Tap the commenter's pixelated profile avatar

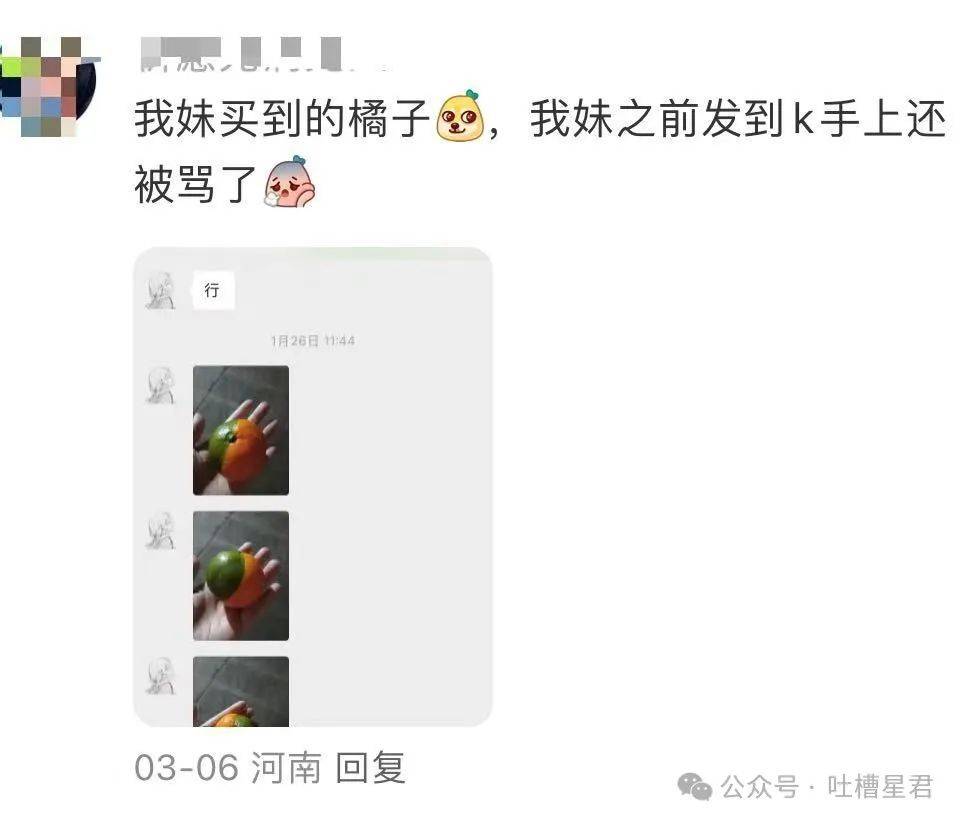click(x=48, y=87)
